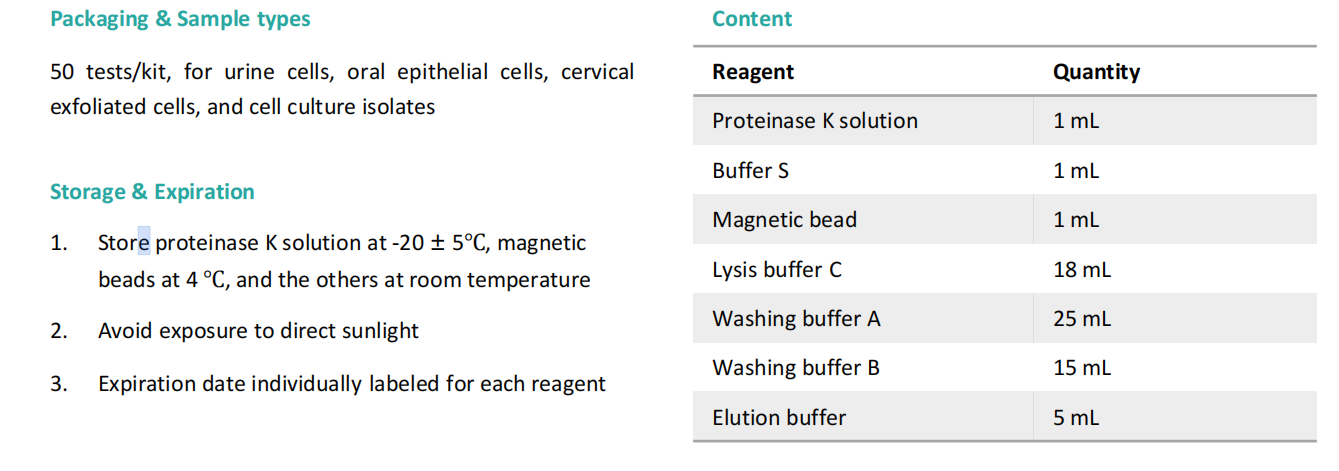The width and height of the screenshot is (1339, 471).
Task: Click the 'Reagent' column header
Action: 753,72
